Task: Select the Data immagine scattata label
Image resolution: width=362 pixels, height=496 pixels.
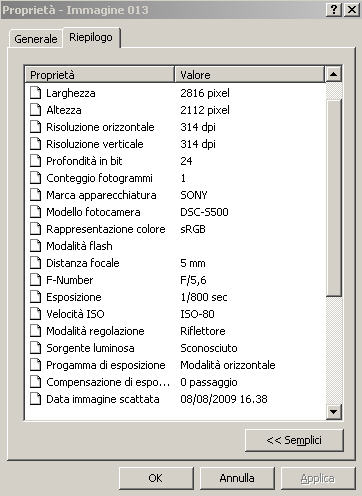Action: 103,399
